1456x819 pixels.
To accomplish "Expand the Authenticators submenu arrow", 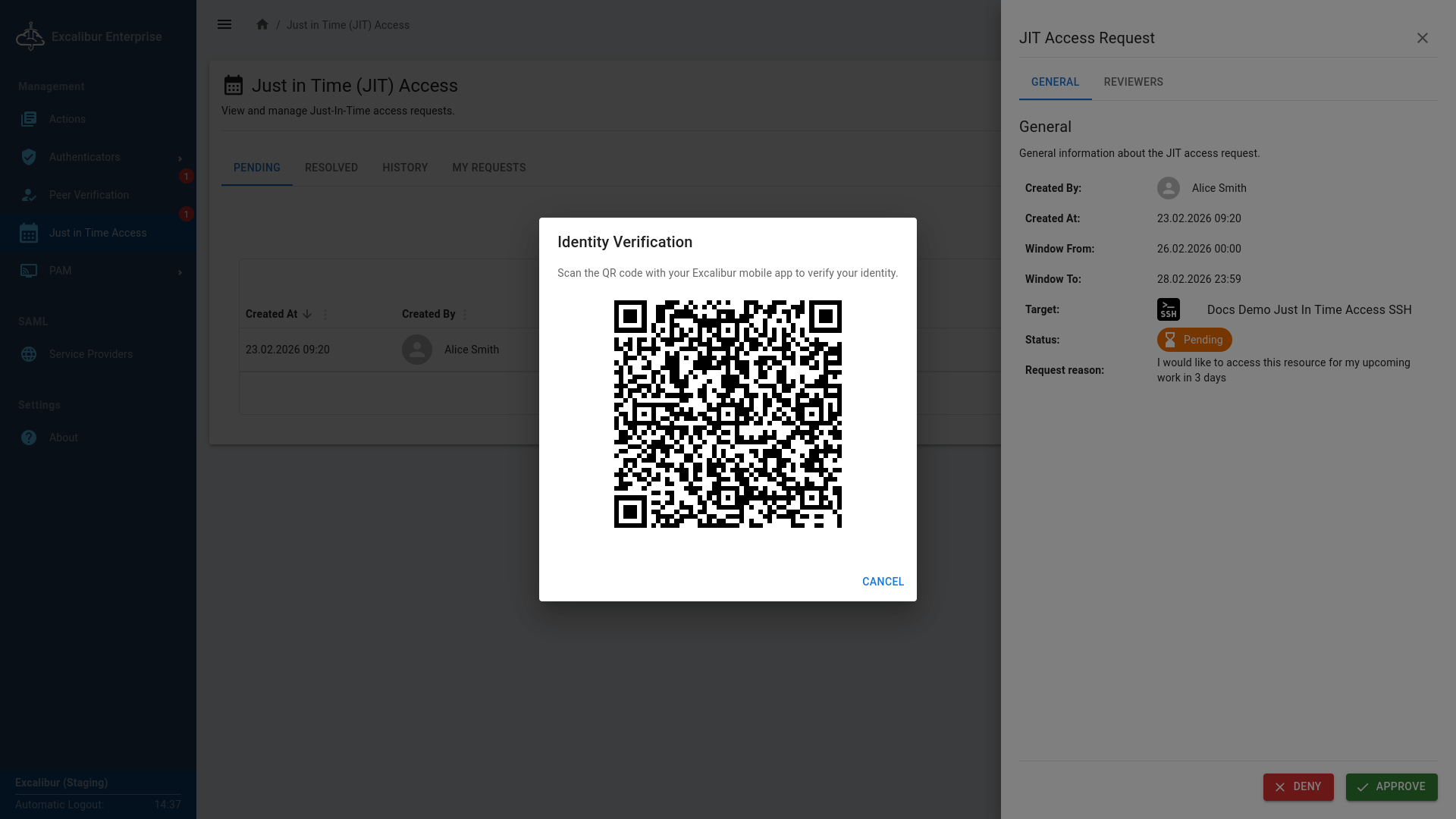I will tap(180, 158).
